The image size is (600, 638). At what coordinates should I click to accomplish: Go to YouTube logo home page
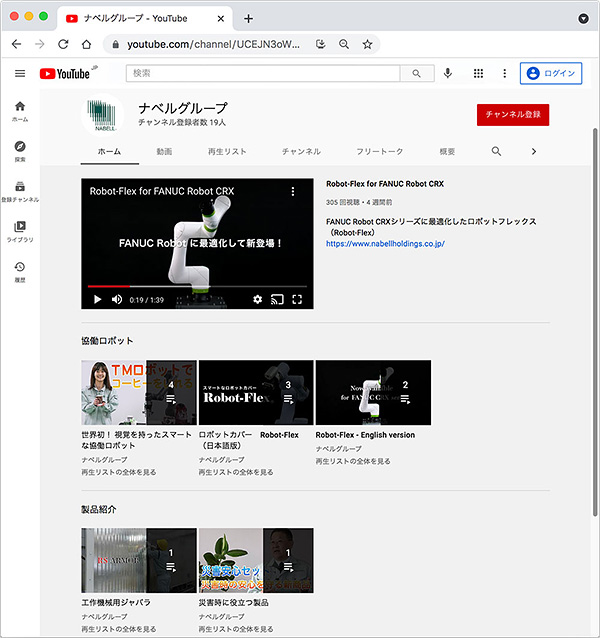pos(65,74)
